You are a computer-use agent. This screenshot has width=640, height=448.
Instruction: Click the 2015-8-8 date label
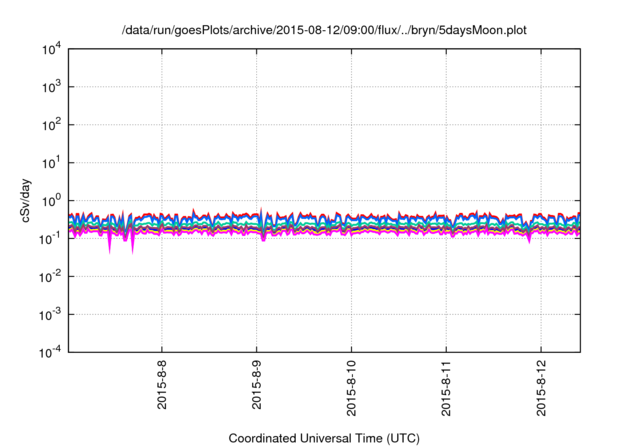click(x=162, y=384)
